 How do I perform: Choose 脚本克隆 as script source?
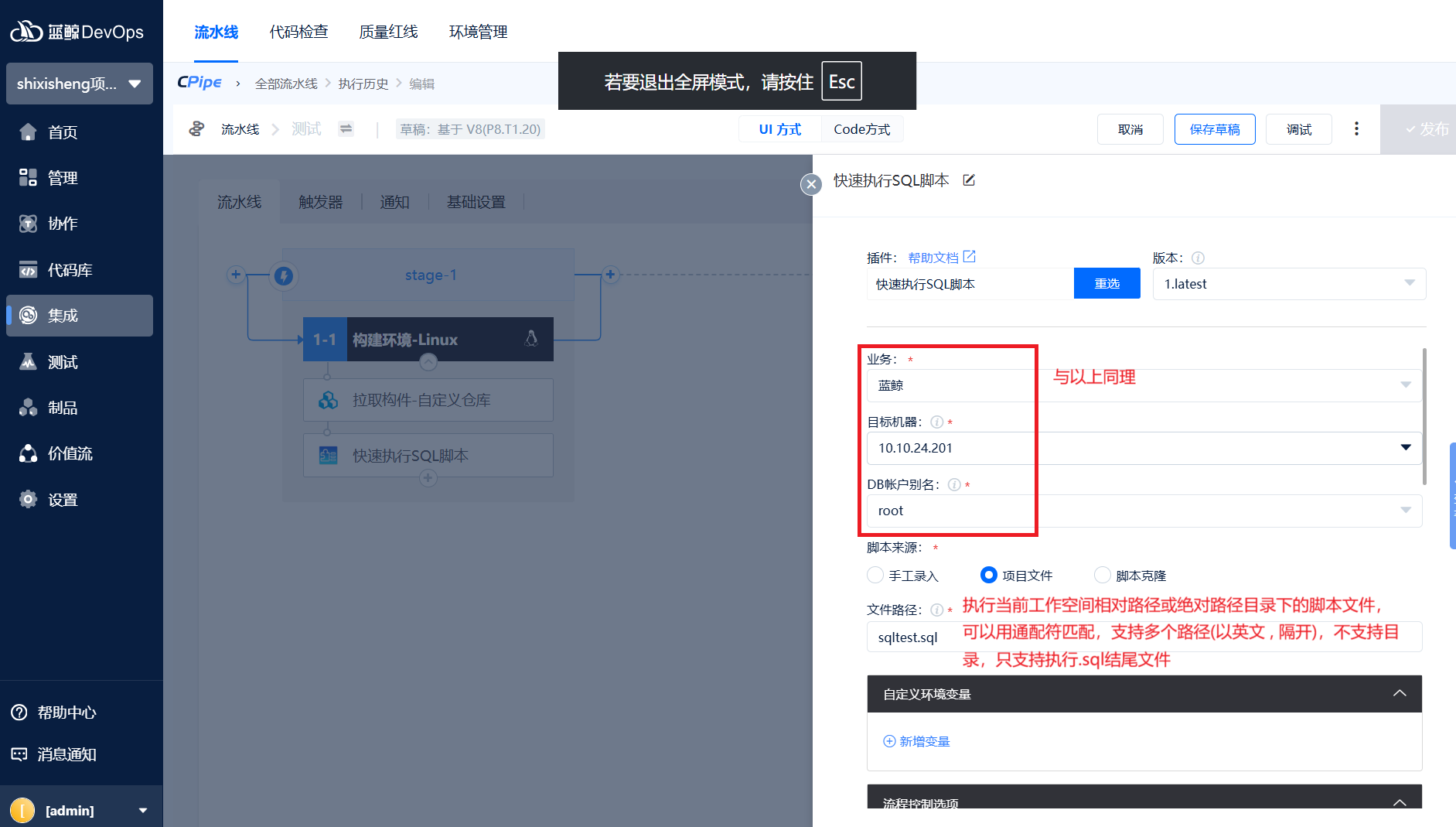pyautogui.click(x=1102, y=576)
